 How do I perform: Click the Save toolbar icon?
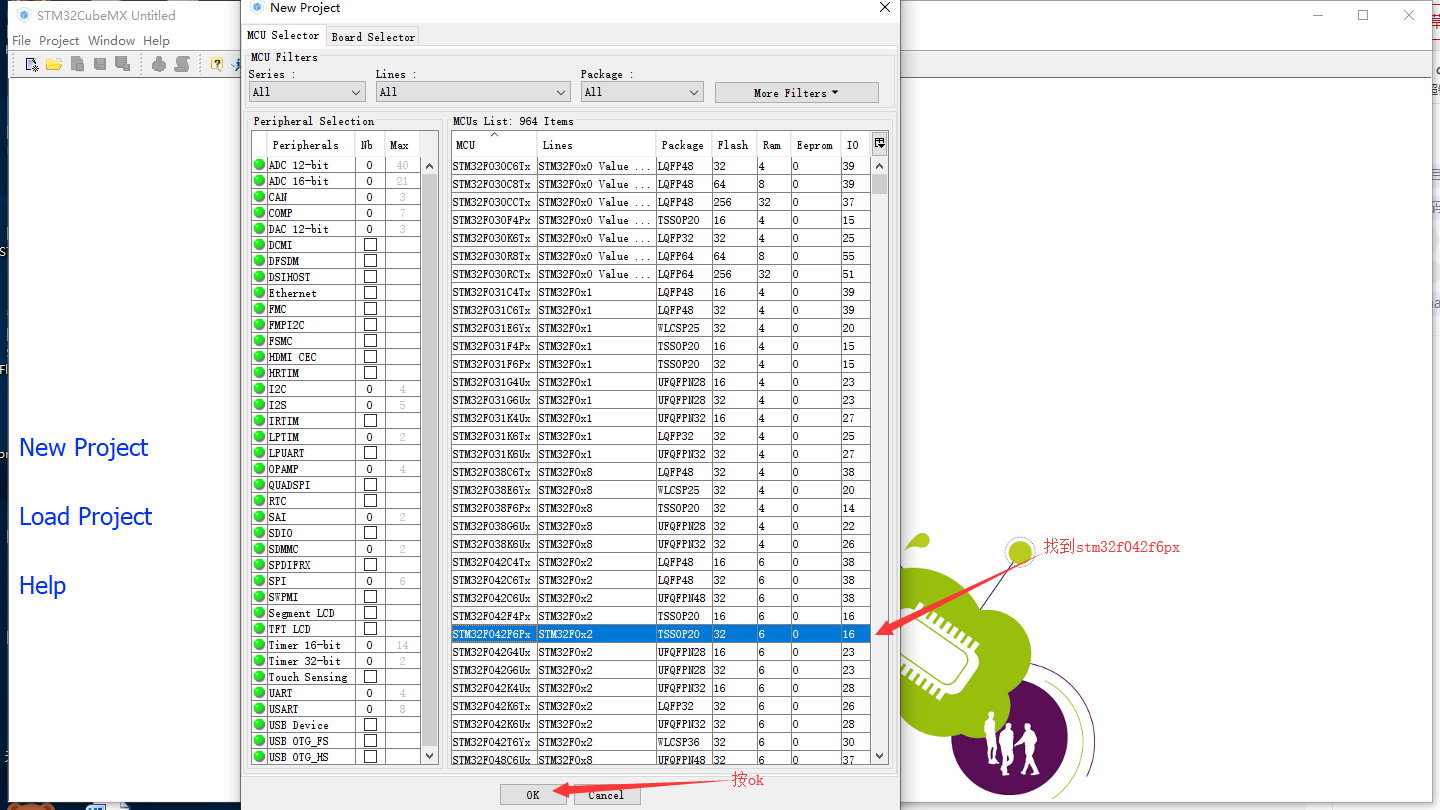coord(100,64)
